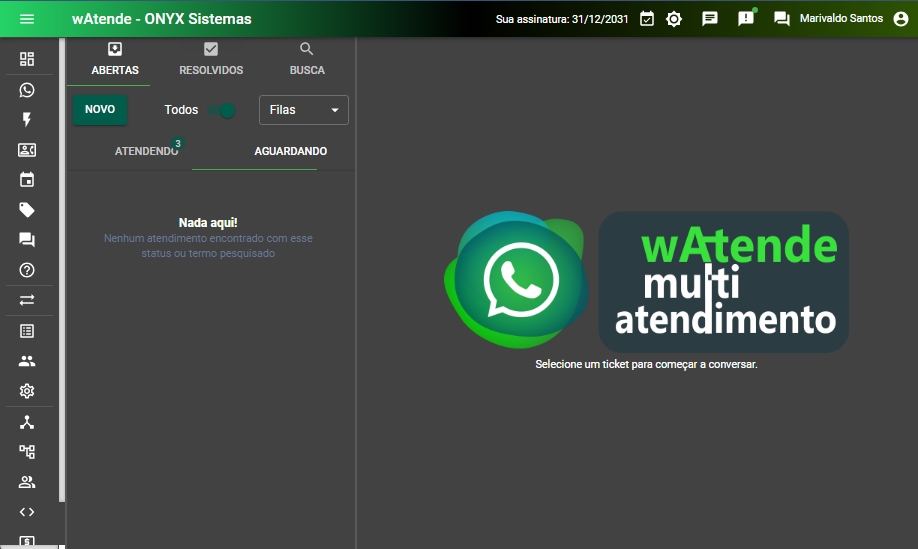918x549 pixels.
Task: Select the ATENDENDO tab
Action: tap(146, 151)
